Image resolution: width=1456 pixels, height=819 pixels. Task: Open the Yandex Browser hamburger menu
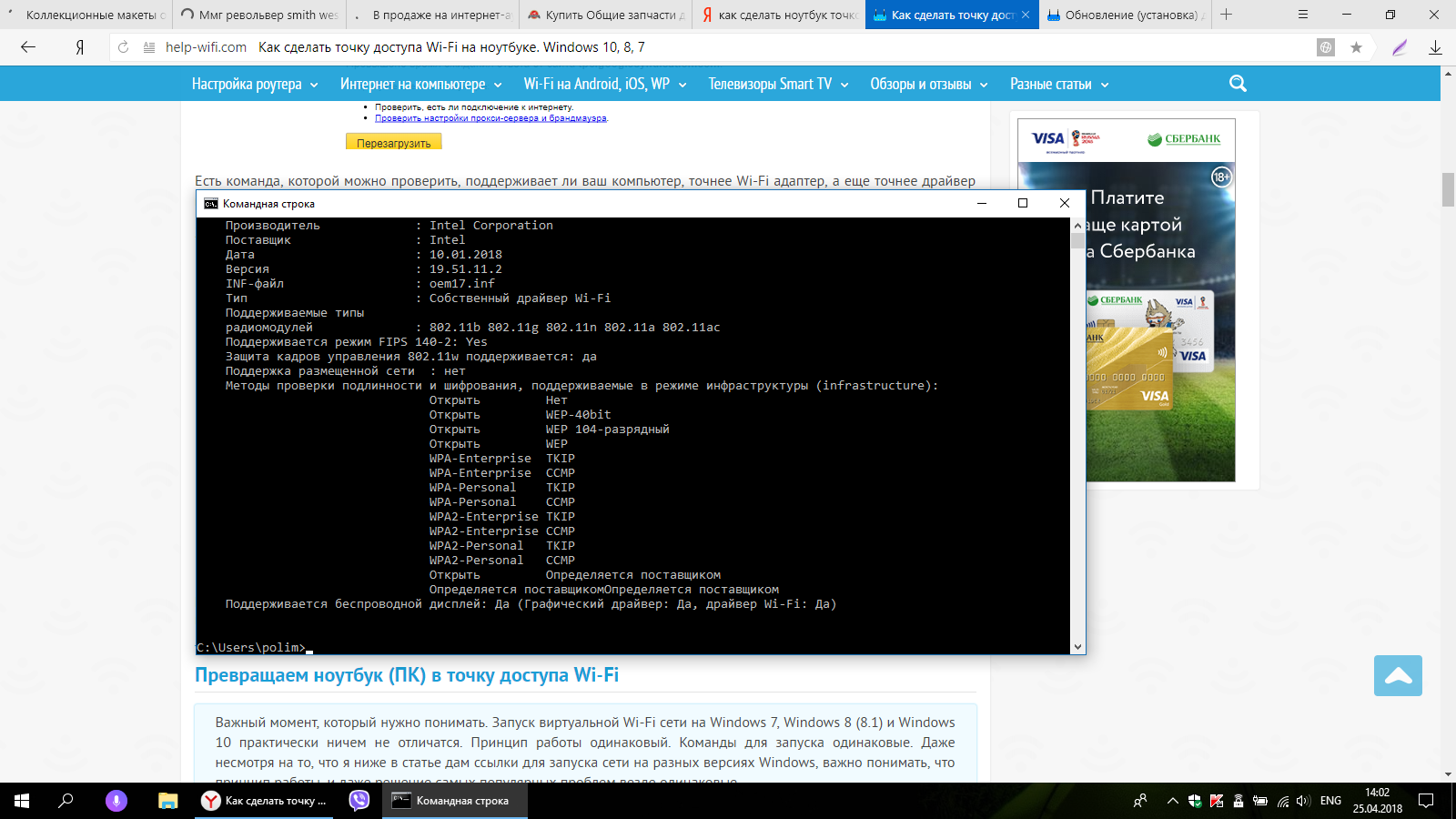[1303, 15]
